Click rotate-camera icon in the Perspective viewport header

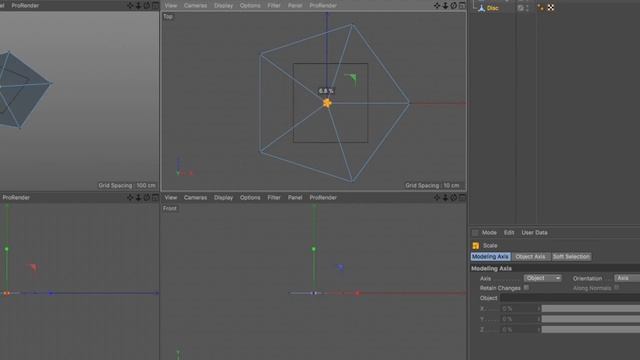(x=147, y=5)
